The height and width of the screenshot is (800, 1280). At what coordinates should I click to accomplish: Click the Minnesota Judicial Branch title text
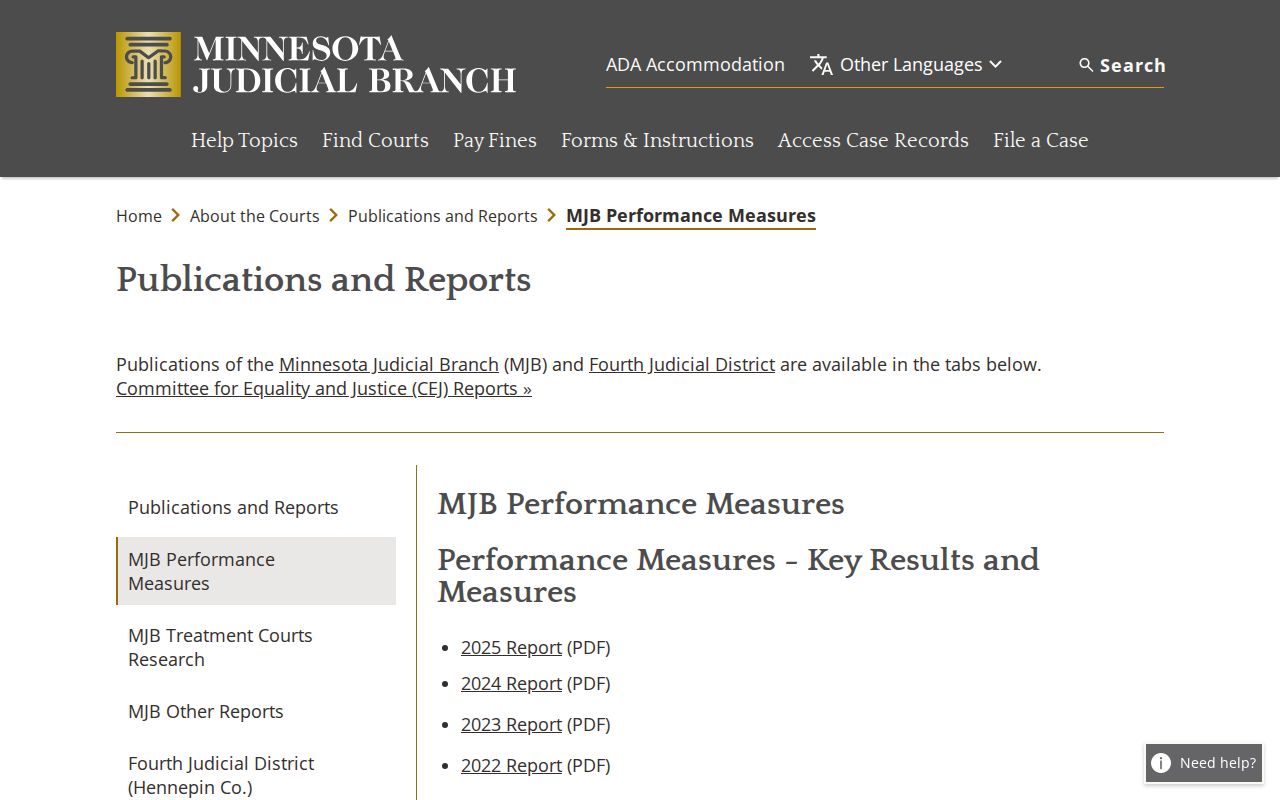tap(355, 64)
